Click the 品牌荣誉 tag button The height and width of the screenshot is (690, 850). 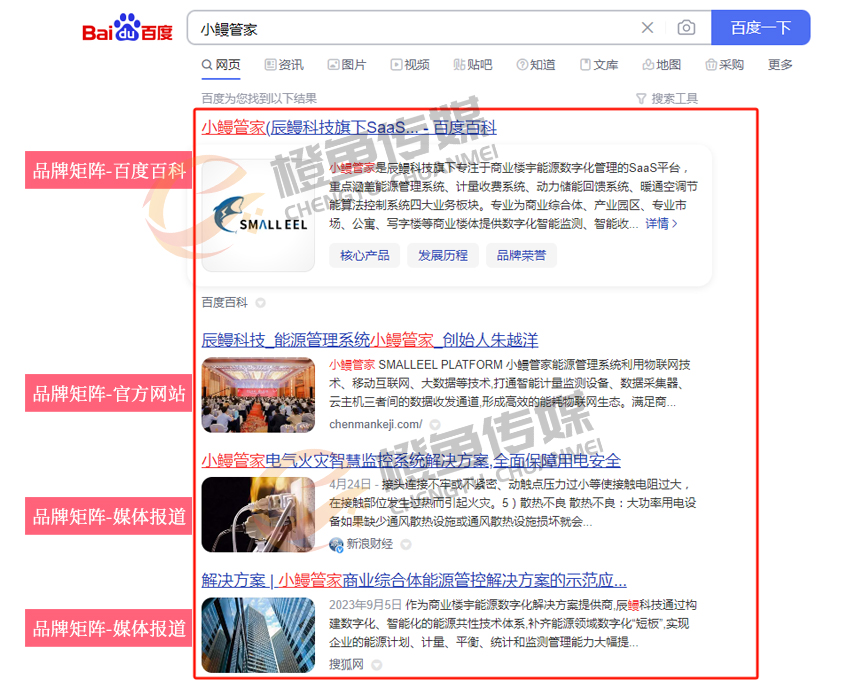pyautogui.click(x=521, y=255)
